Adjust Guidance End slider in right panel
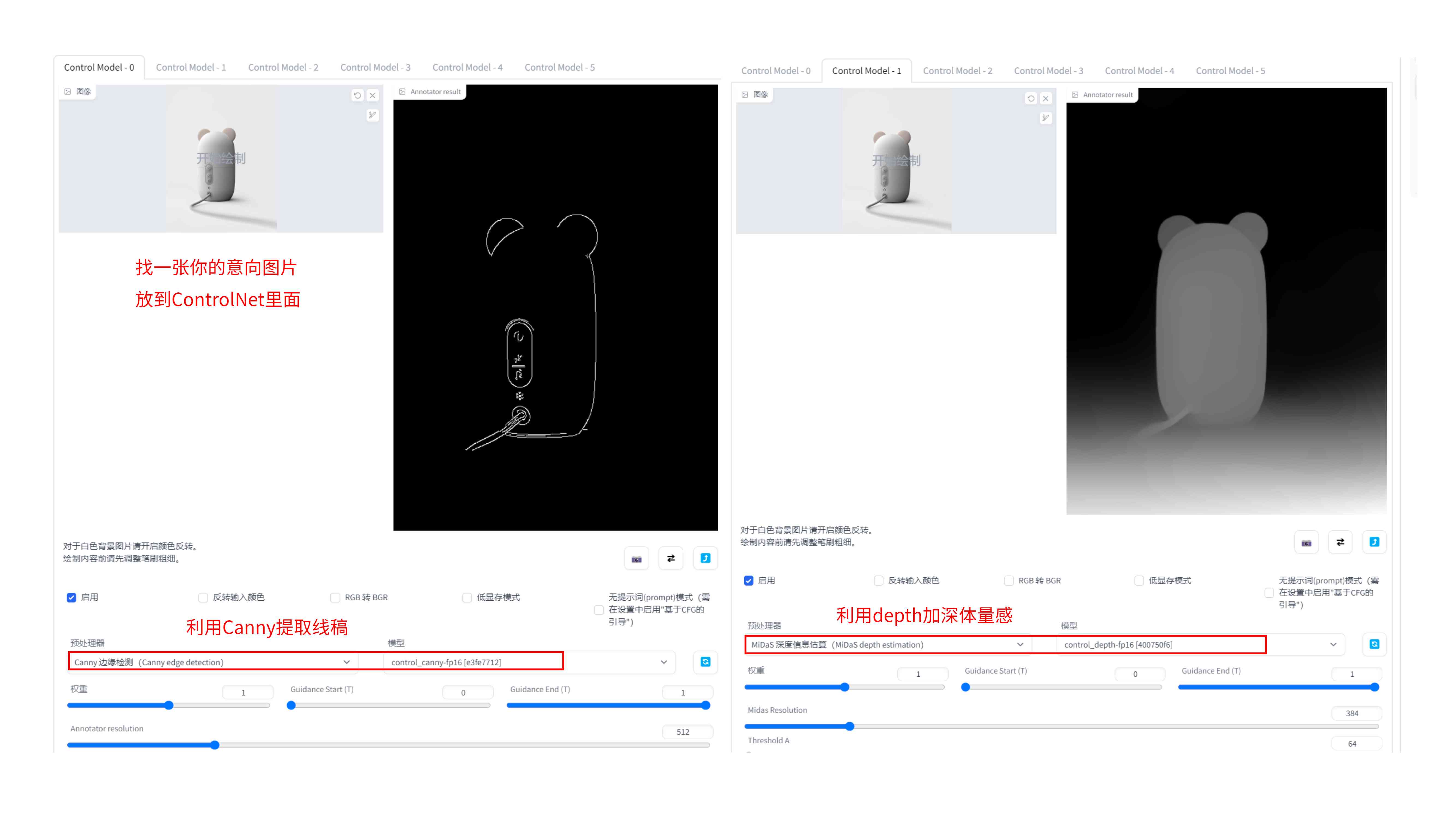1456x819 pixels. (x=1279, y=687)
